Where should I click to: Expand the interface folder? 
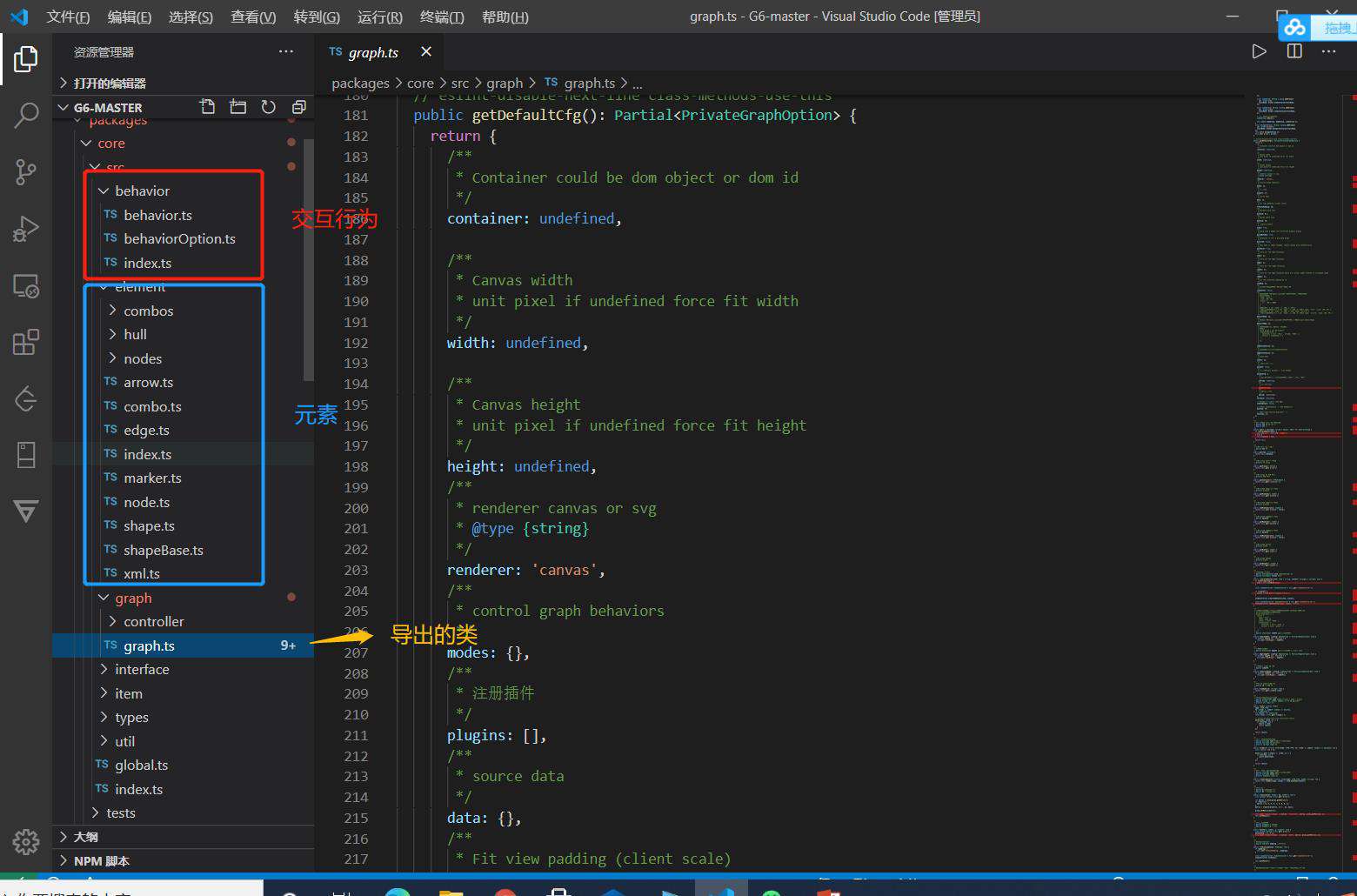(183, 669)
